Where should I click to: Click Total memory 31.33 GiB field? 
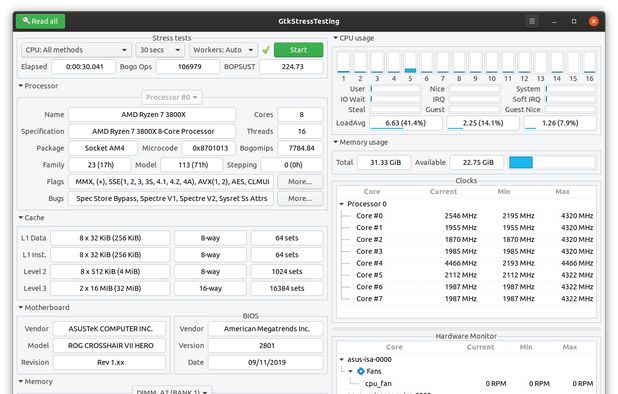(x=385, y=162)
